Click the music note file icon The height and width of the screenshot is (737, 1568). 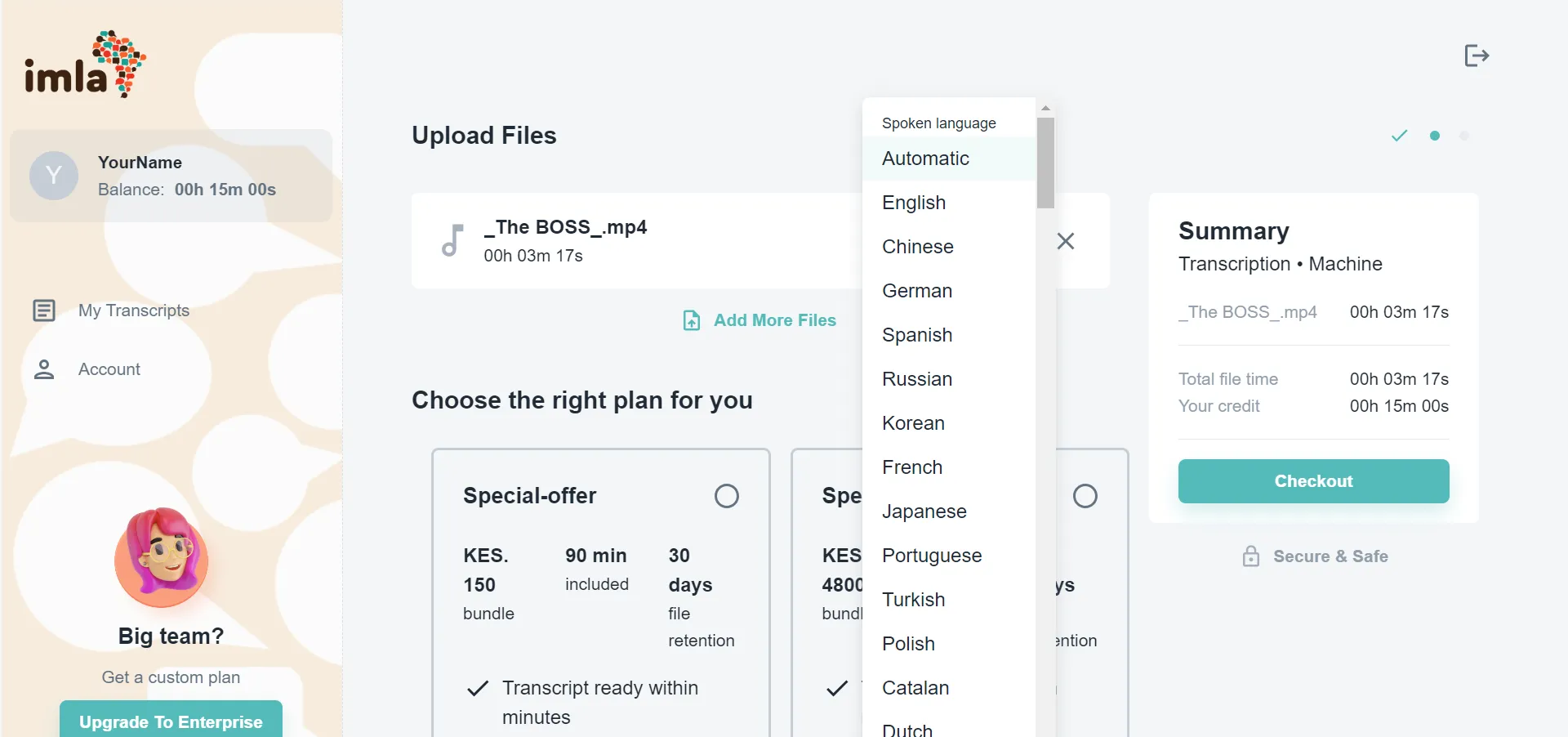coord(452,240)
